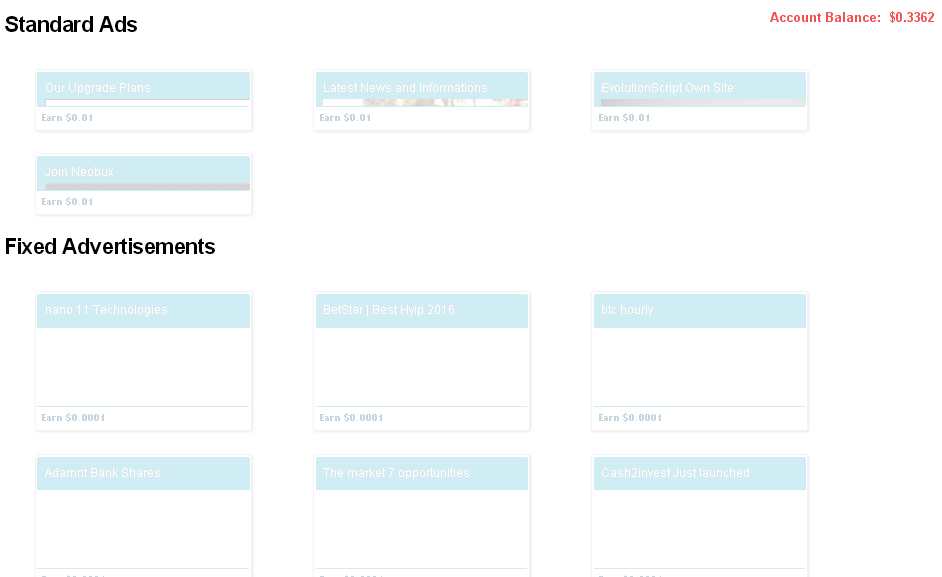Click 'Earn $0.0001' under BetStar ad

(x=351, y=418)
